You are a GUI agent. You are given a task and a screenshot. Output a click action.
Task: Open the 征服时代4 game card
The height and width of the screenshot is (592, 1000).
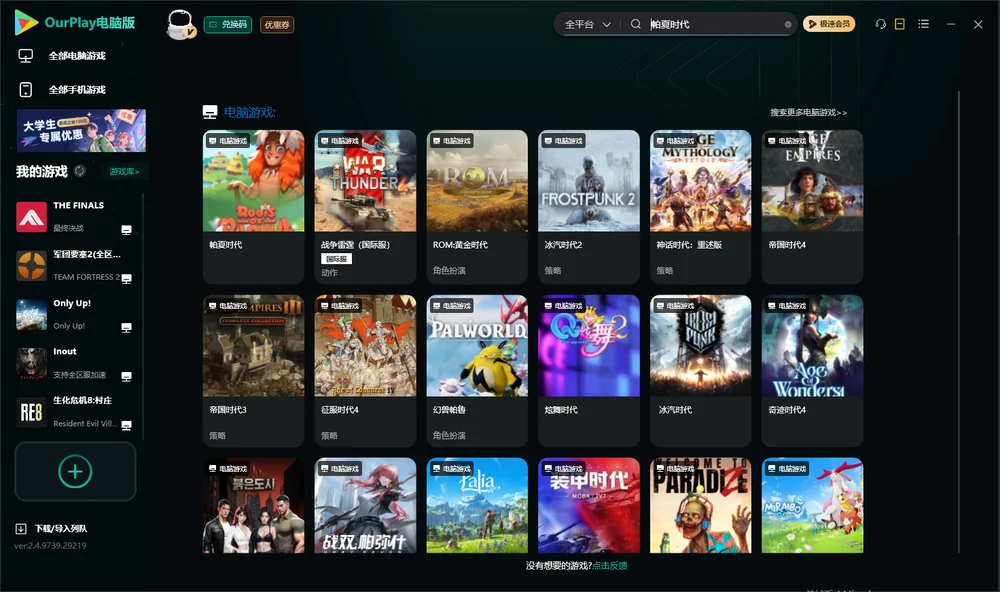[x=365, y=371]
